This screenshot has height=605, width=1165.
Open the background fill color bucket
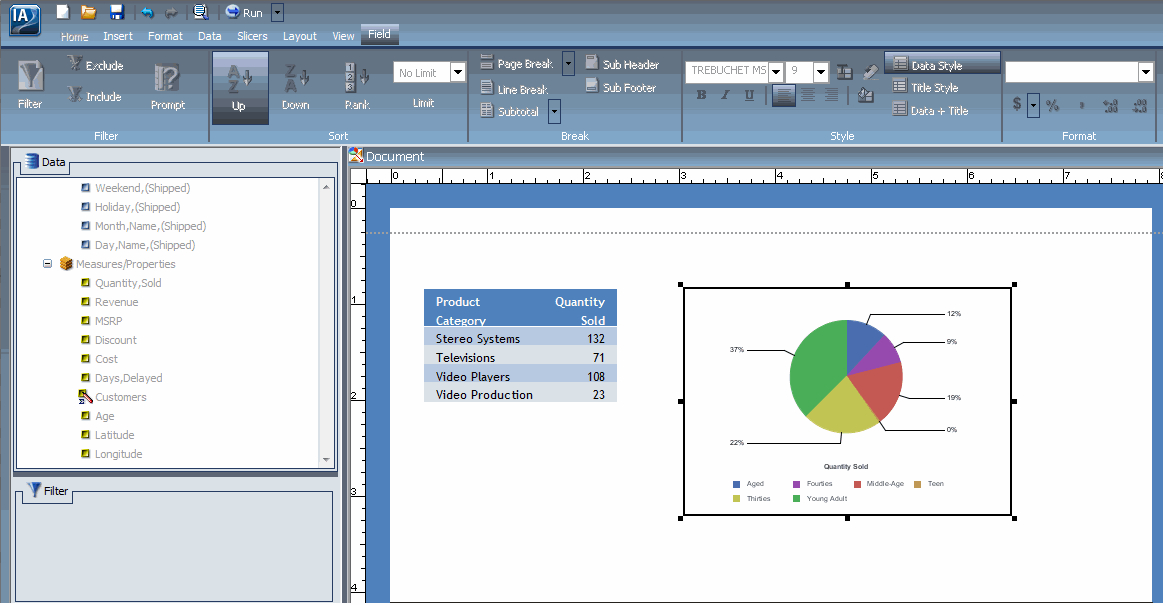click(866, 95)
